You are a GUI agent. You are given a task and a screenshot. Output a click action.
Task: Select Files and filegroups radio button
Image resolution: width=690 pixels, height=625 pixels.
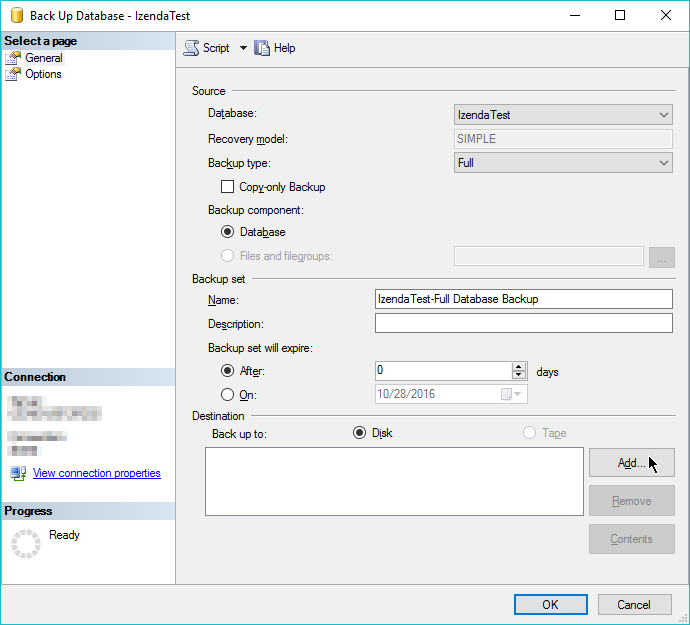click(227, 256)
